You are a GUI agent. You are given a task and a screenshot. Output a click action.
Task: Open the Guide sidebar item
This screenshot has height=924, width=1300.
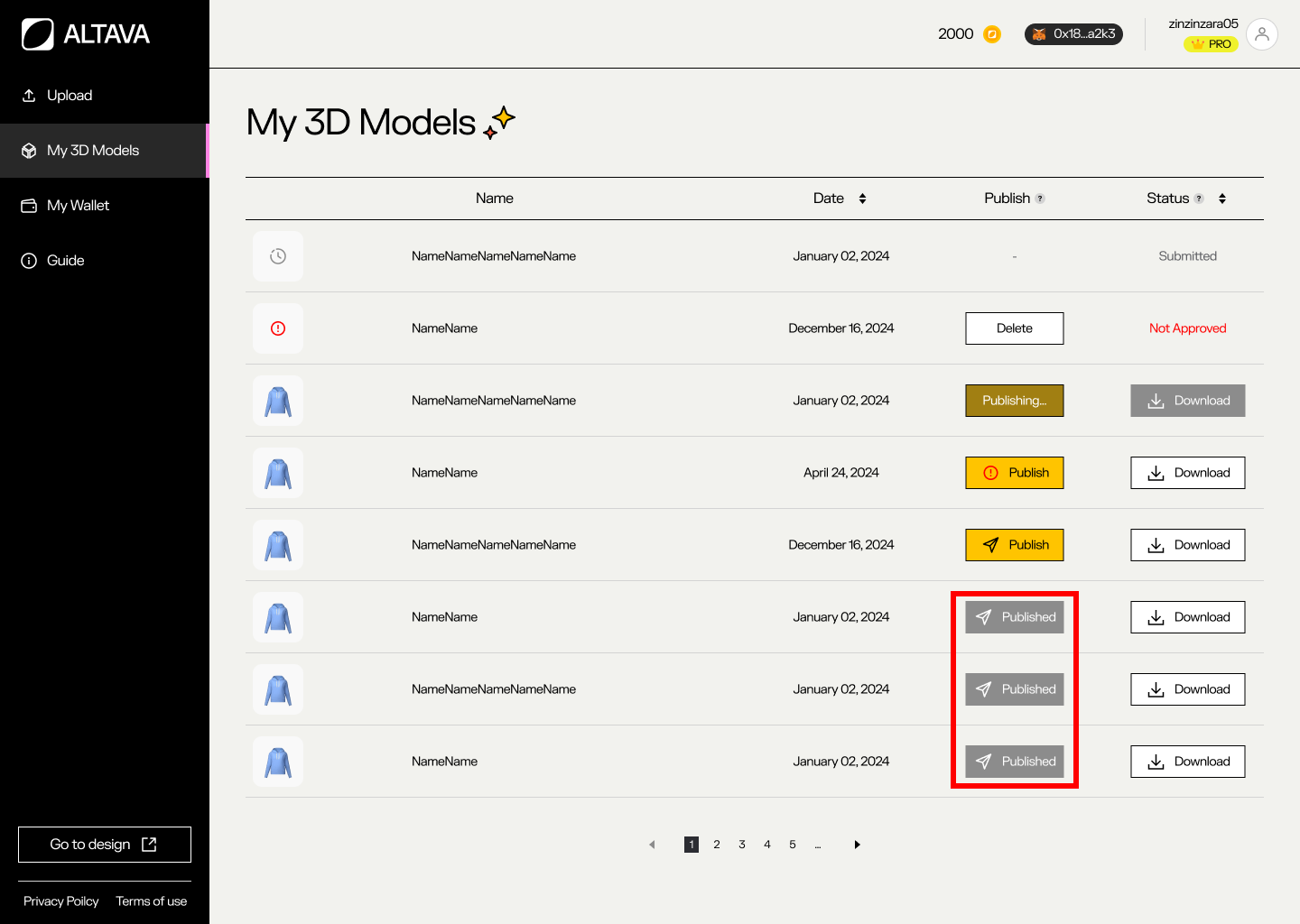click(x=65, y=261)
